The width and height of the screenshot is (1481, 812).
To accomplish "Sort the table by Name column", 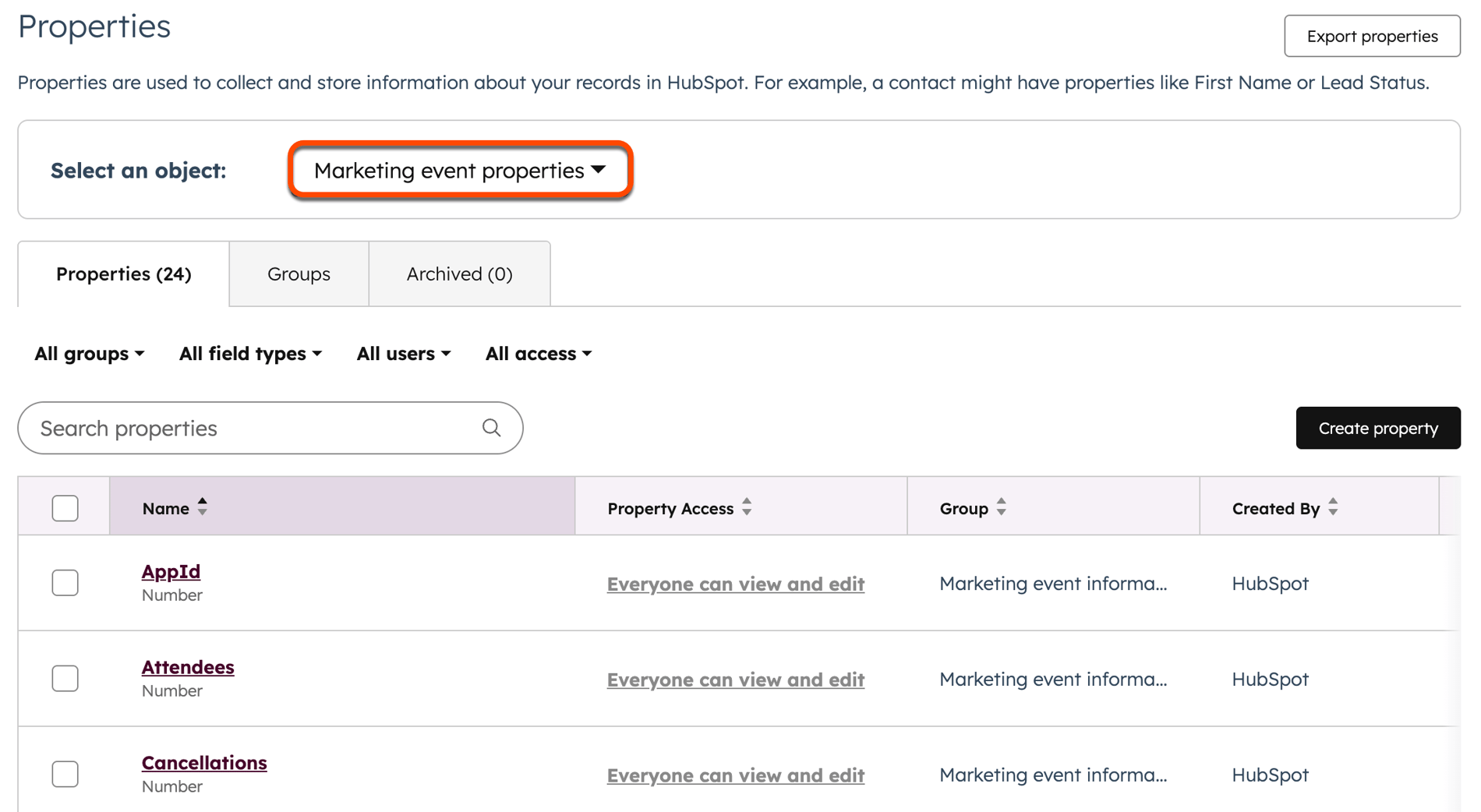I will click(201, 507).
